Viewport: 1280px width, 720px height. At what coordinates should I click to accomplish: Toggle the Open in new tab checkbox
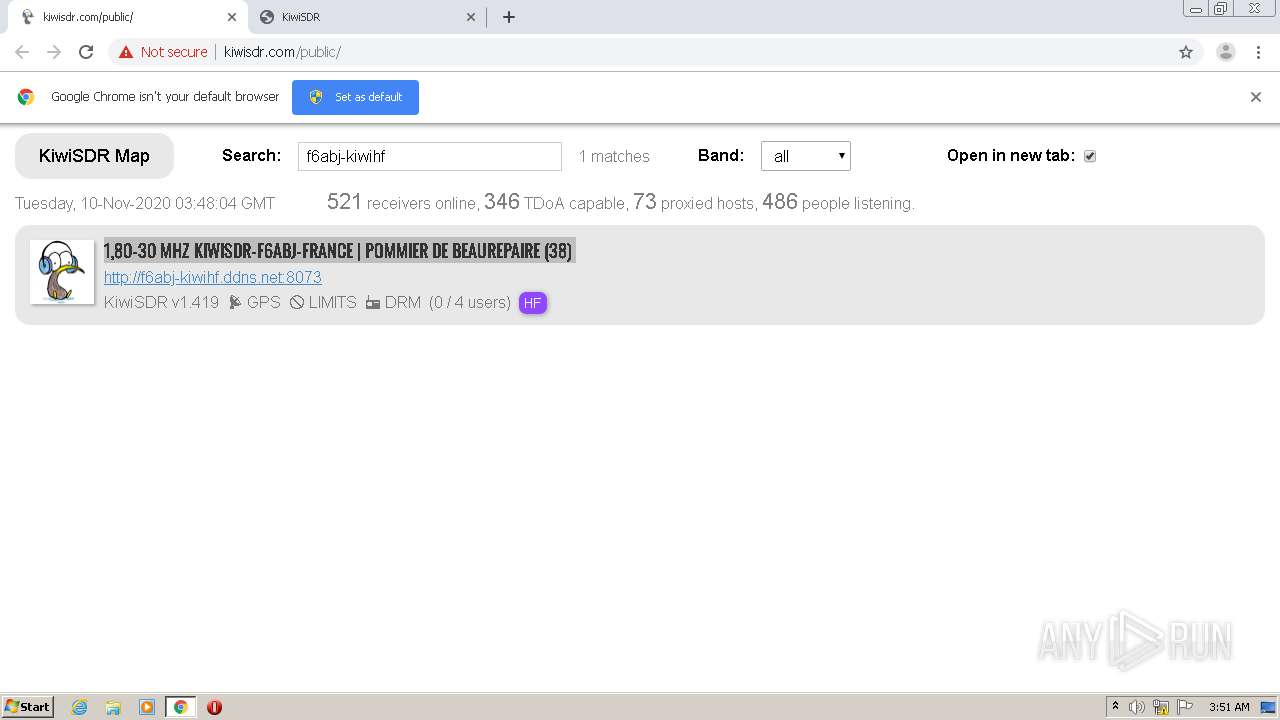coord(1090,156)
